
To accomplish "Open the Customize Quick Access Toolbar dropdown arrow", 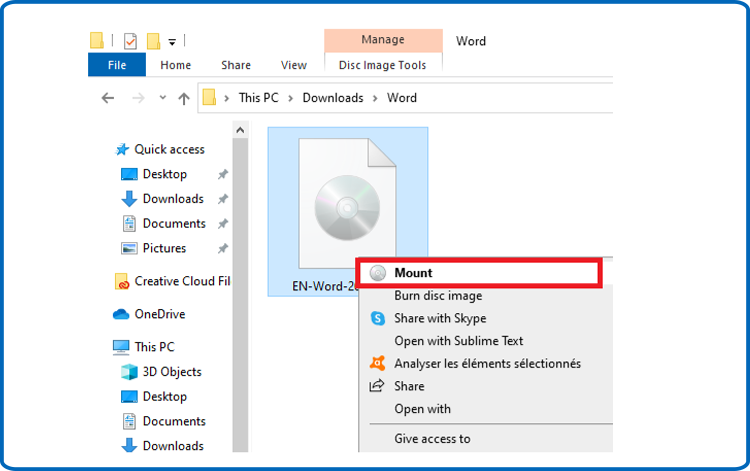I will 172,43.
